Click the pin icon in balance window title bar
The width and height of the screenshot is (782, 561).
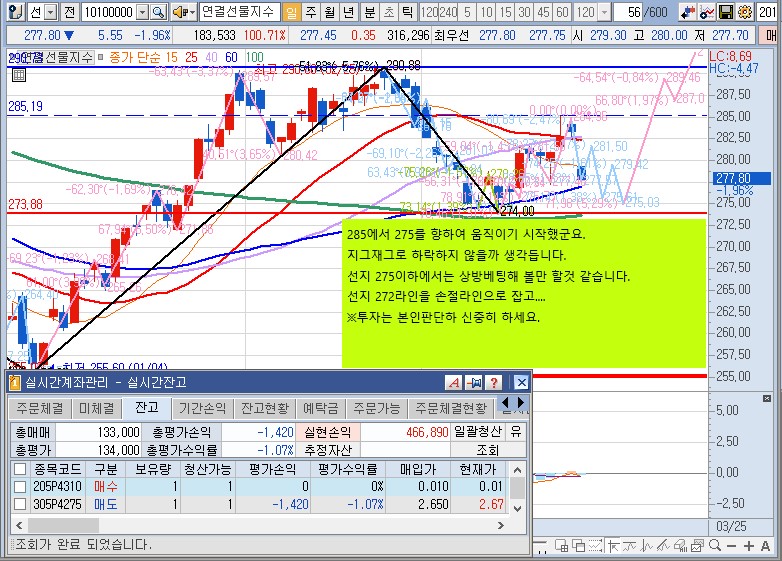pos(473,382)
